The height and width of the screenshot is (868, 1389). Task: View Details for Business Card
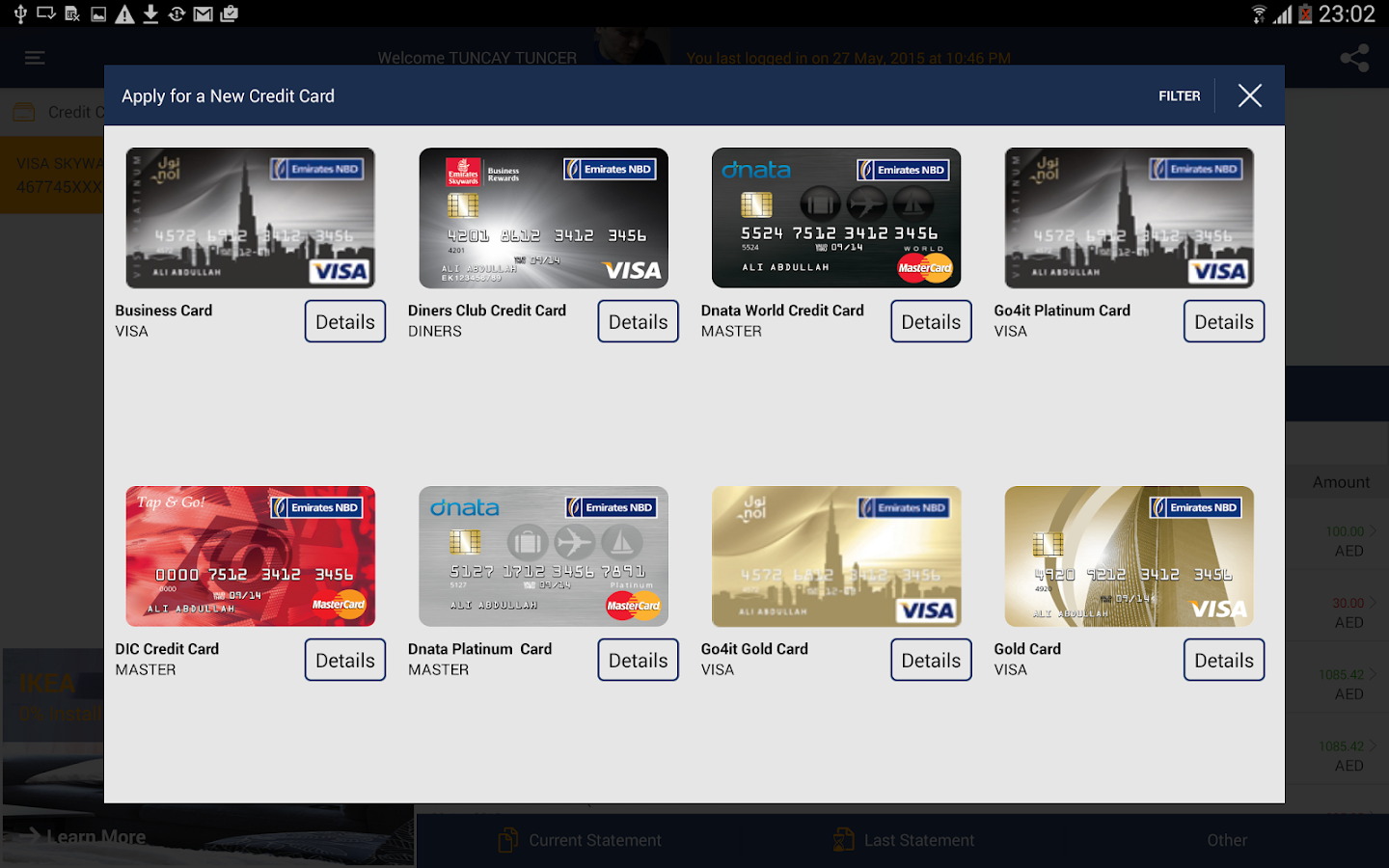click(345, 321)
